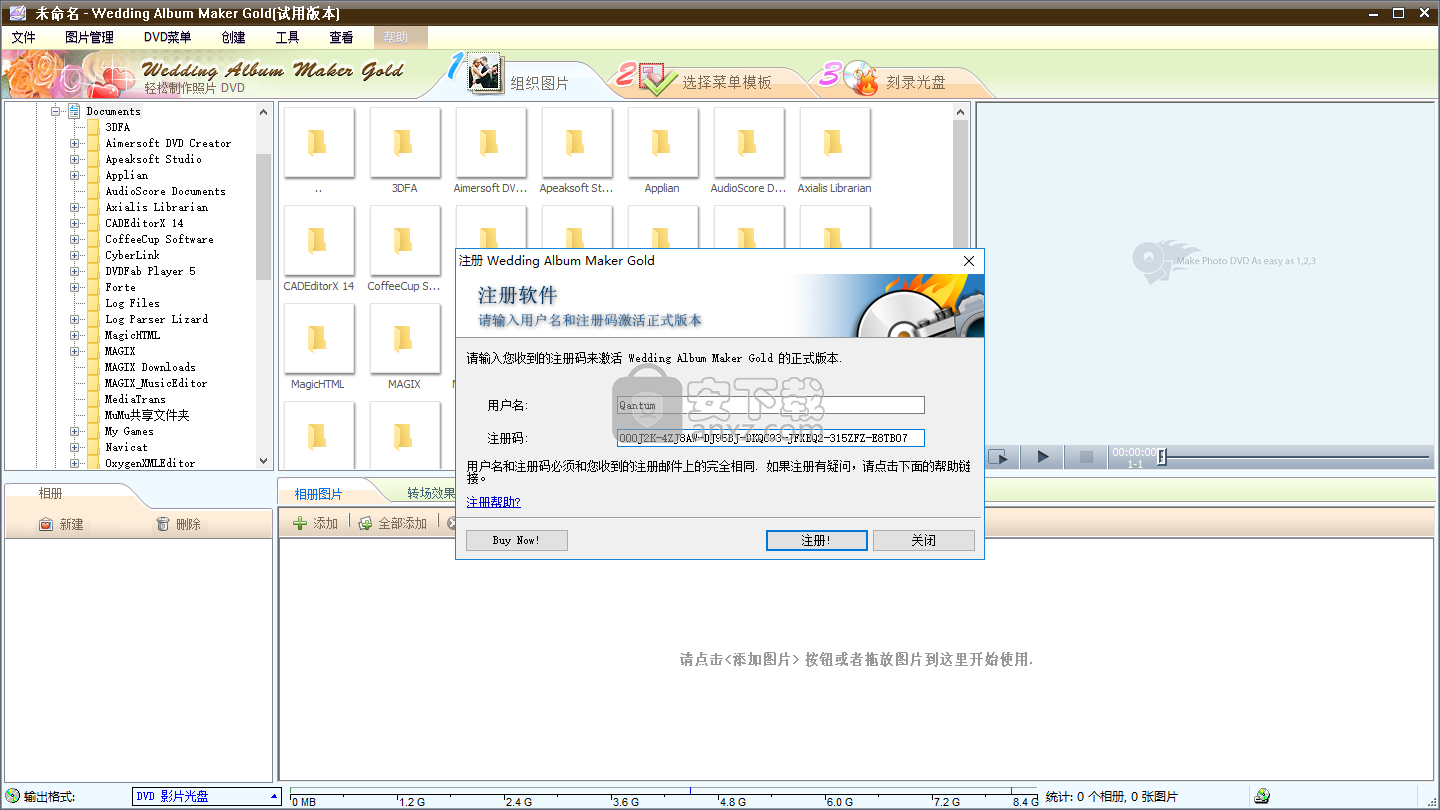Open the 创建 menu
This screenshot has height=810, width=1440.
pos(233,37)
